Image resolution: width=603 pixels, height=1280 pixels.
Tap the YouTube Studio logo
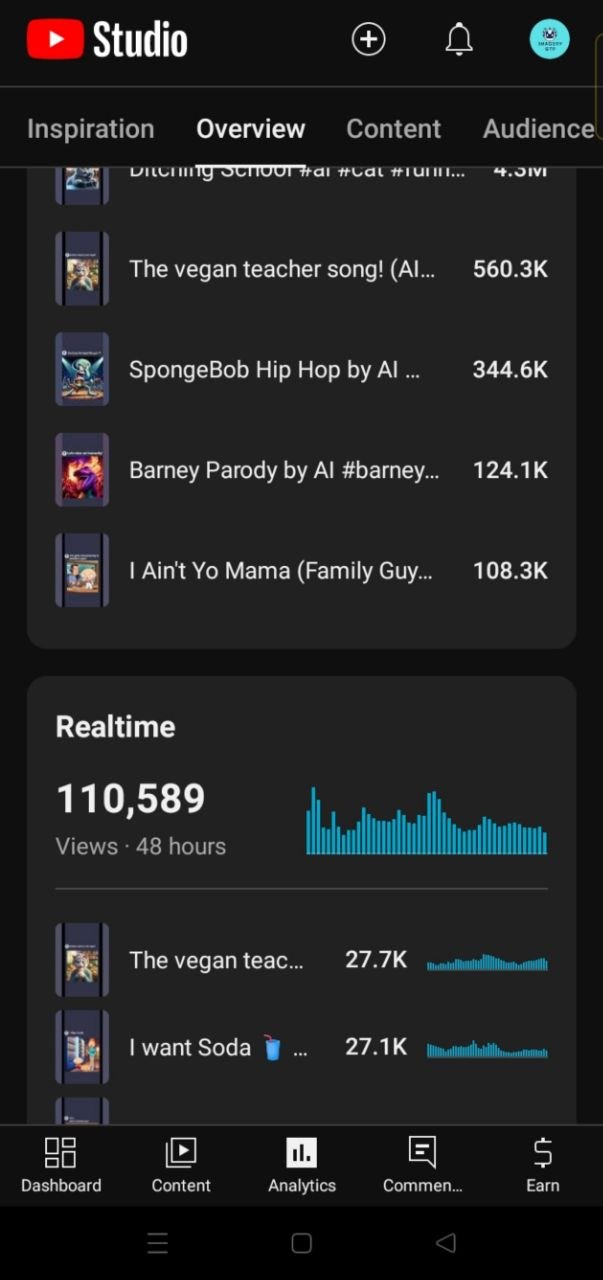click(x=107, y=40)
